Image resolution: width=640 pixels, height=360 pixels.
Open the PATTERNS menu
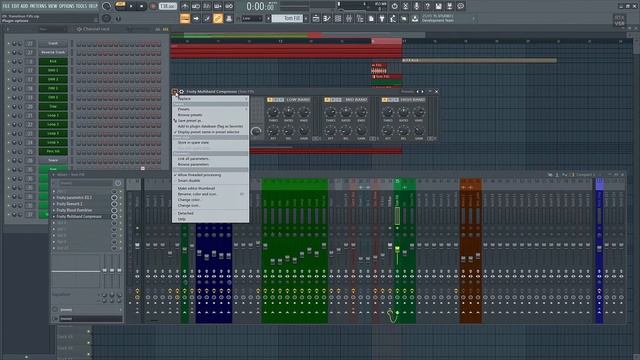point(38,6)
